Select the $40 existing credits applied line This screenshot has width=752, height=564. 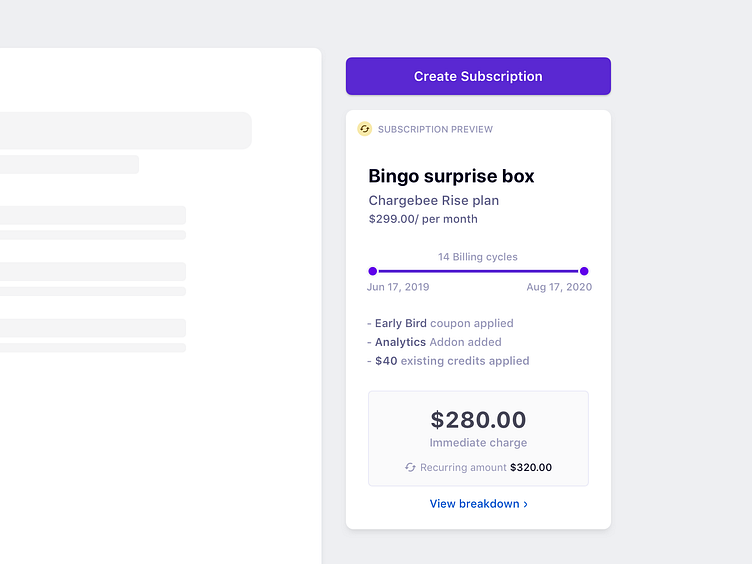(x=449, y=361)
